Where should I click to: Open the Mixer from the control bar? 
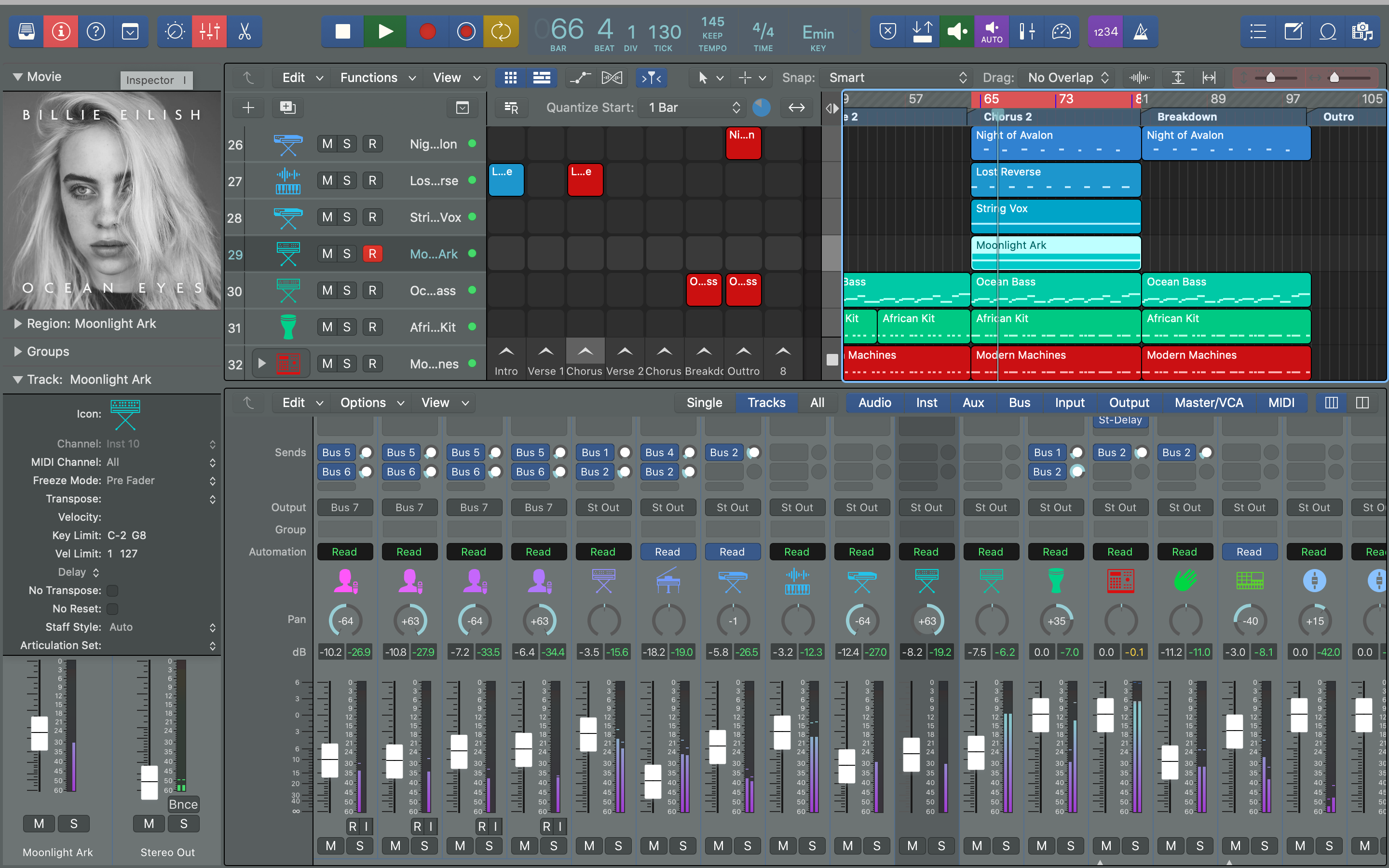[209, 31]
